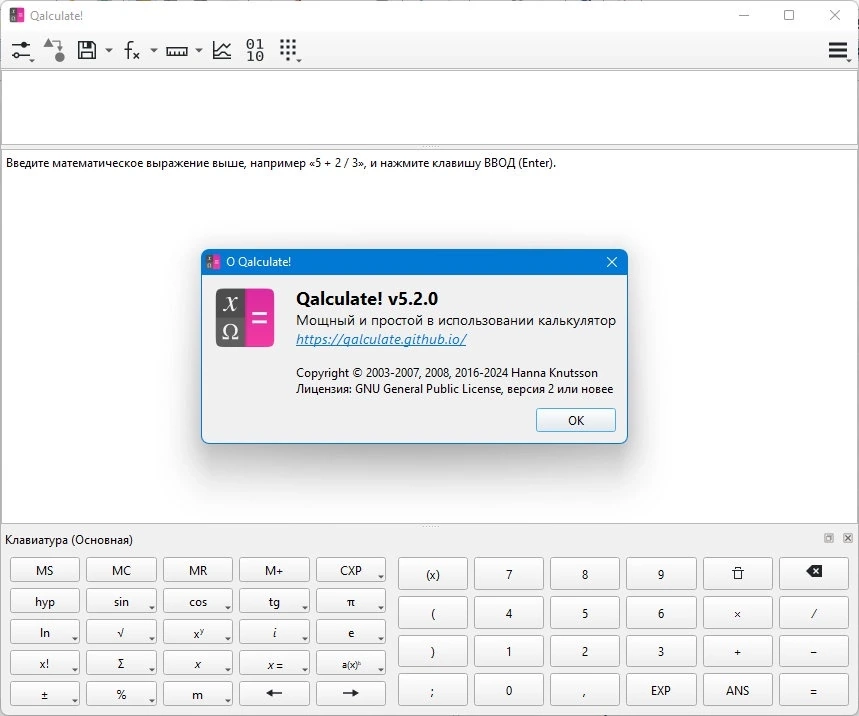Click the backspace delete key
Image resolution: width=859 pixels, height=716 pixels.
coord(814,572)
